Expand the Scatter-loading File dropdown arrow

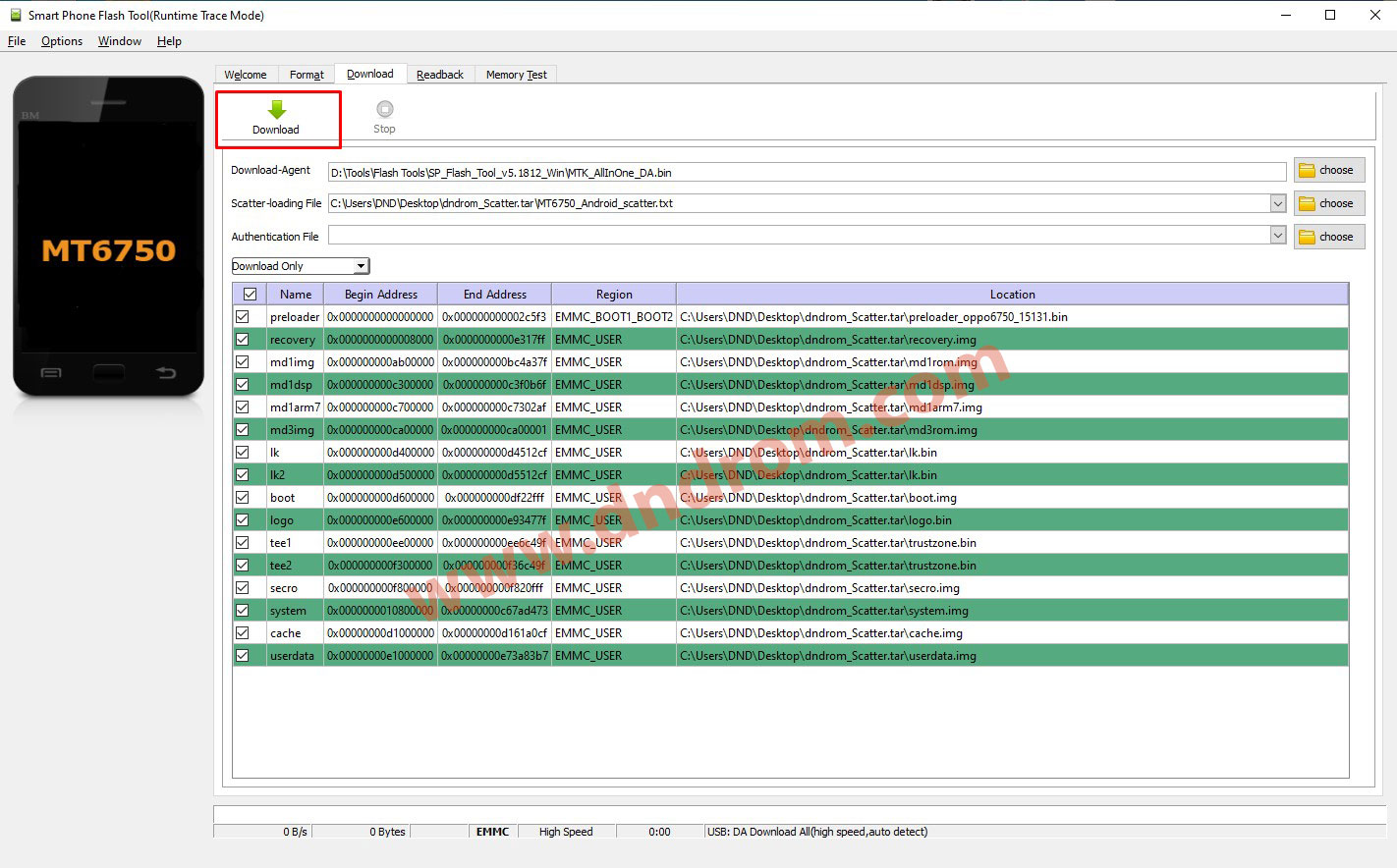[1279, 202]
